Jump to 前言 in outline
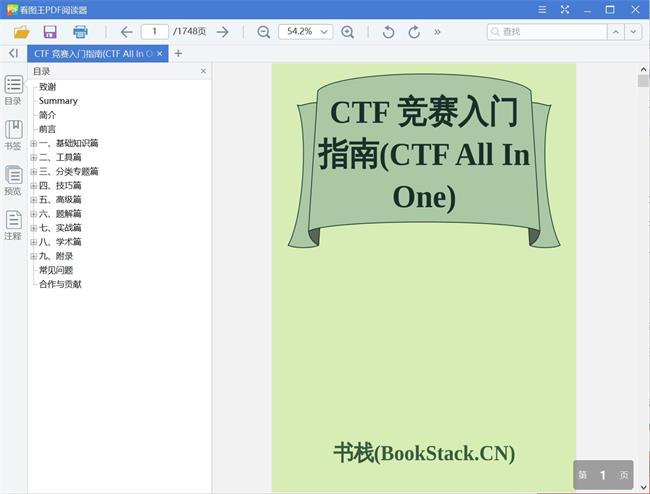The image size is (650, 494). tap(47, 129)
